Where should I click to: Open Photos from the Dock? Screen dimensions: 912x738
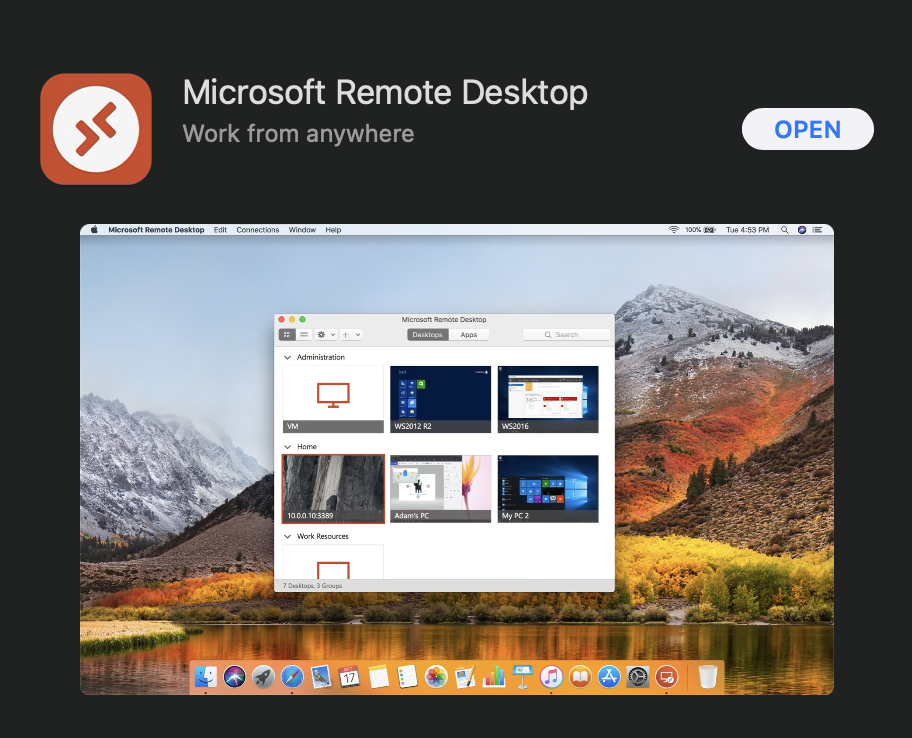click(x=436, y=676)
